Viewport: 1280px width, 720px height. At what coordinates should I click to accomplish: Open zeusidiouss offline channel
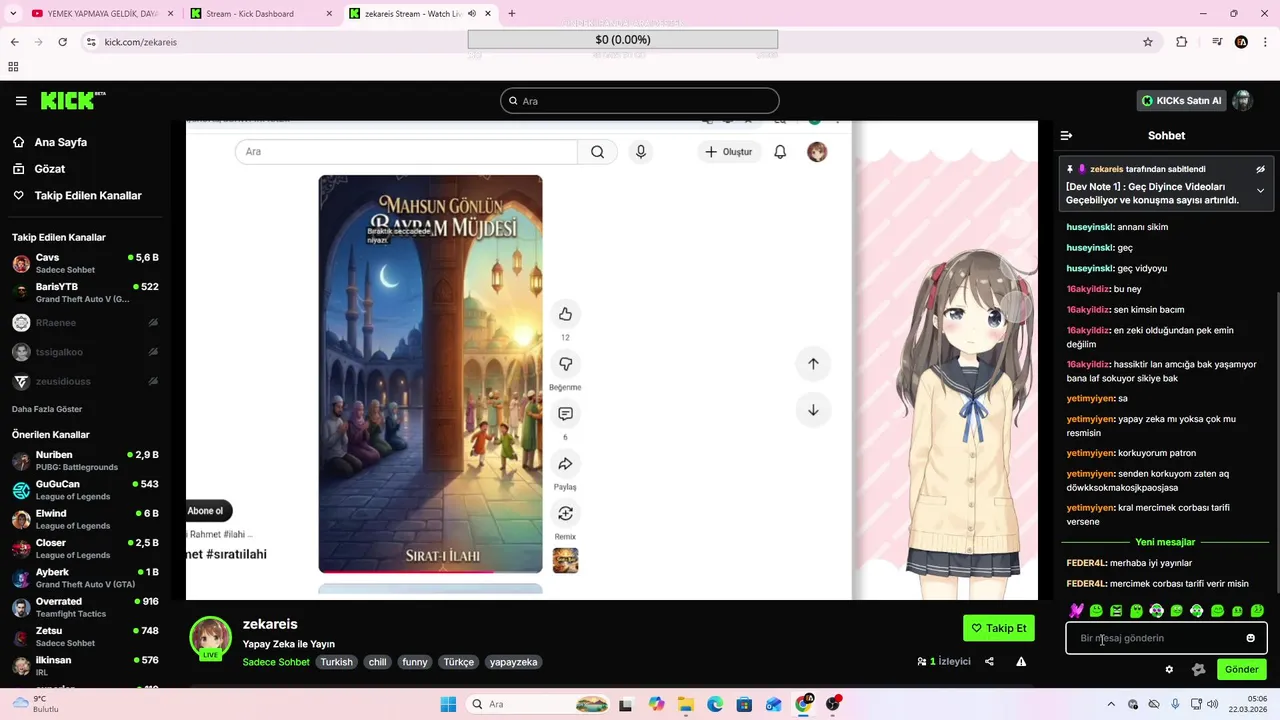(x=85, y=382)
